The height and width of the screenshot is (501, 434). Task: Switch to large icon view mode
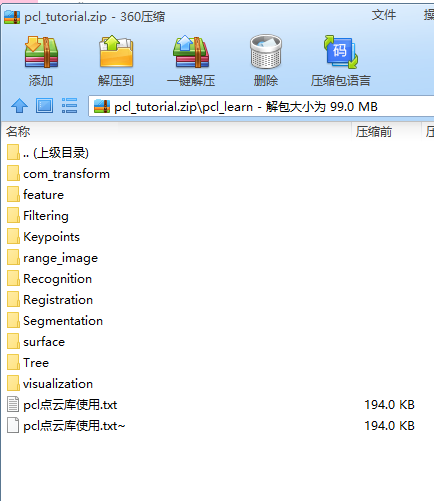[44, 106]
